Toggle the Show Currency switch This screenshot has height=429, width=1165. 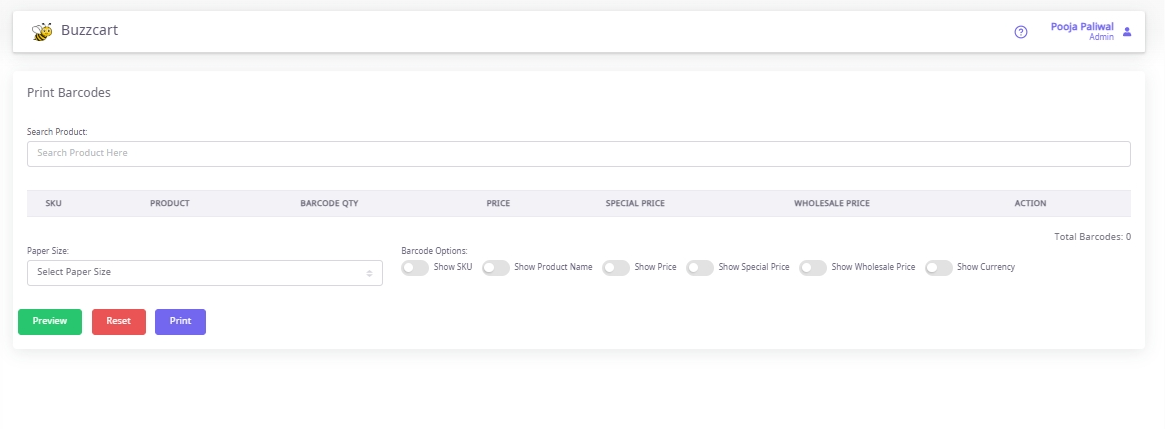coord(938,268)
